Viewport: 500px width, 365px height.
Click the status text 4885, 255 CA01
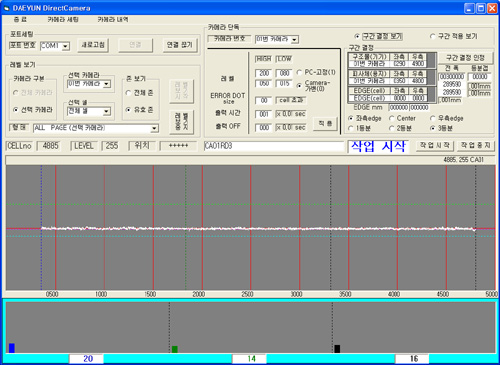(x=463, y=160)
